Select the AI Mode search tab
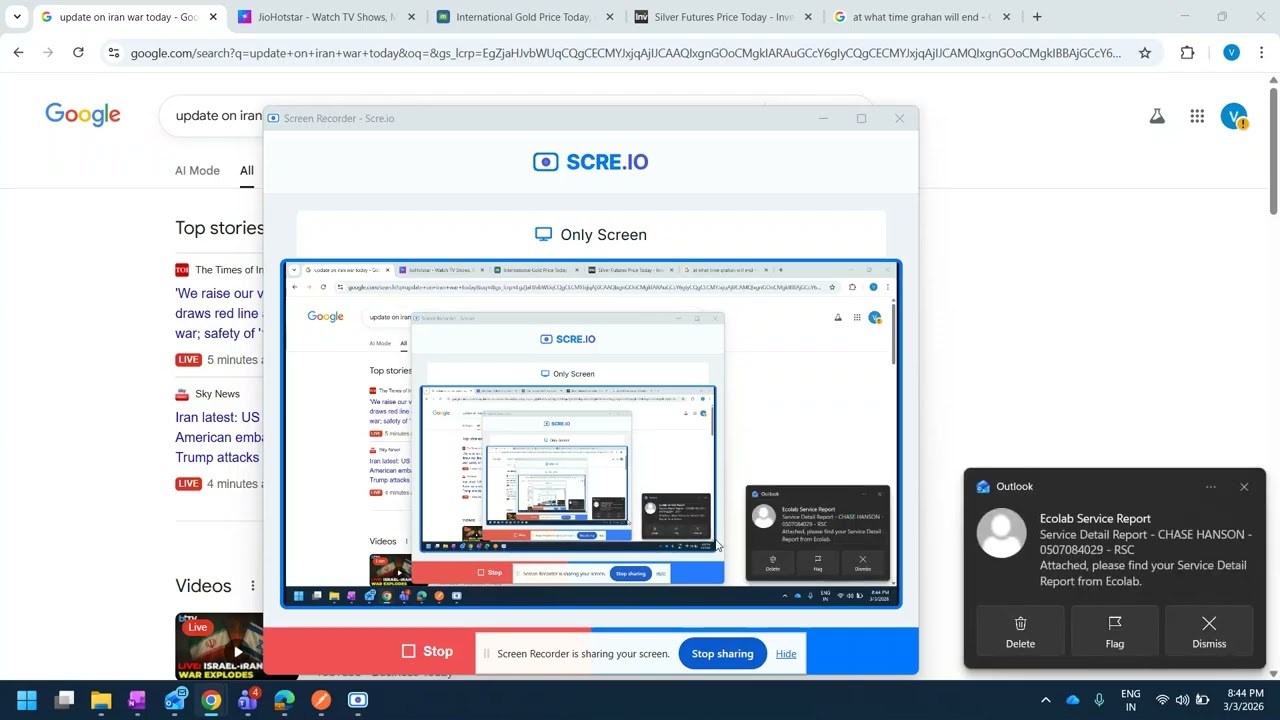The width and height of the screenshot is (1280, 720). (197, 170)
